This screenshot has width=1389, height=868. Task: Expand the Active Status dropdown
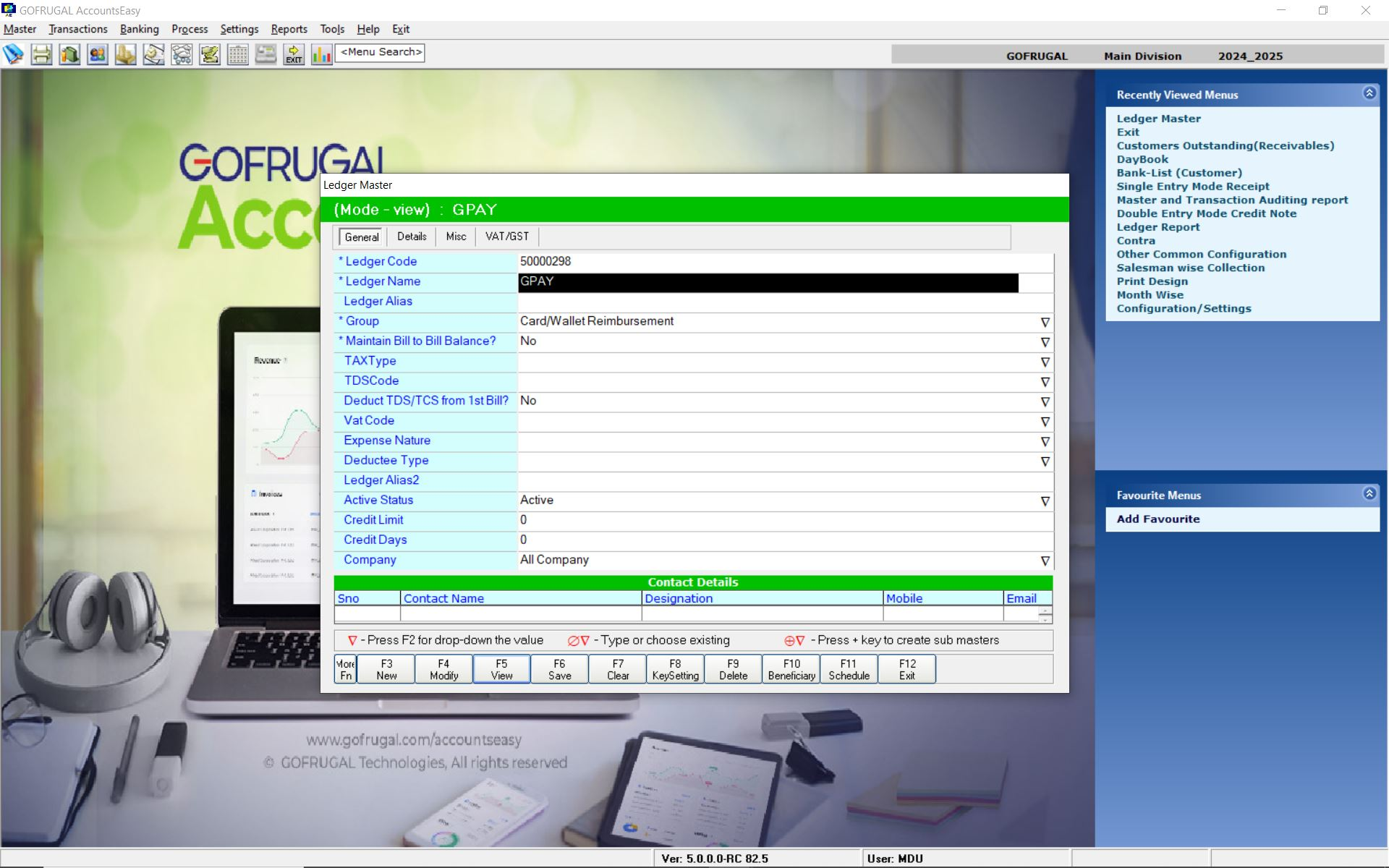(1045, 501)
